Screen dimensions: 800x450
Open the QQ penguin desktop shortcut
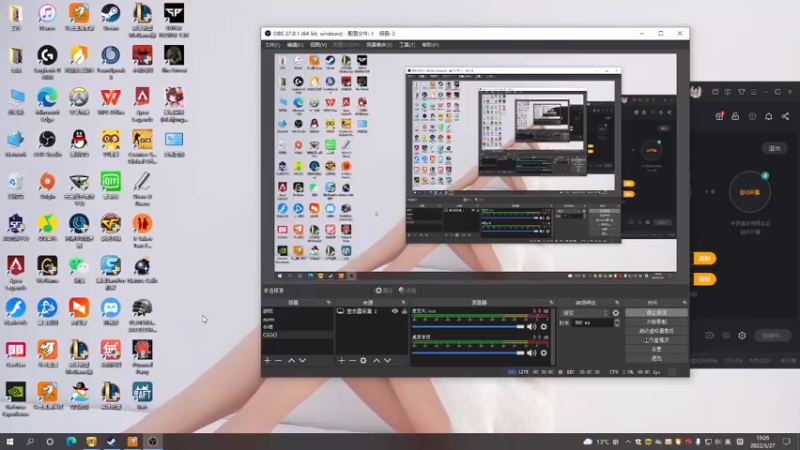click(79, 143)
